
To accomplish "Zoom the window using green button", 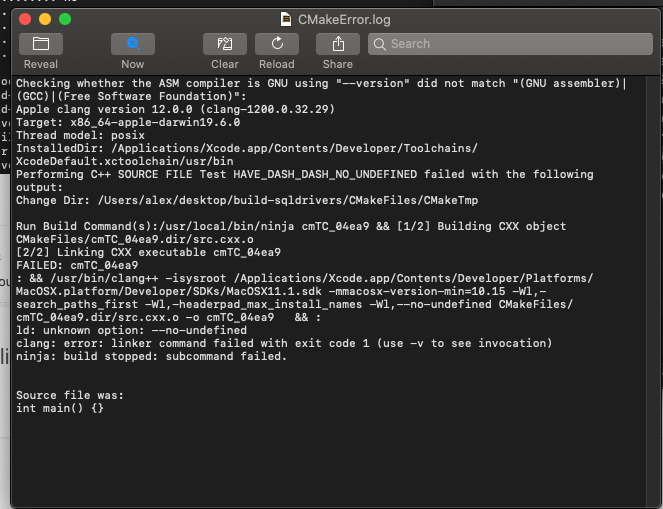I will [65, 19].
